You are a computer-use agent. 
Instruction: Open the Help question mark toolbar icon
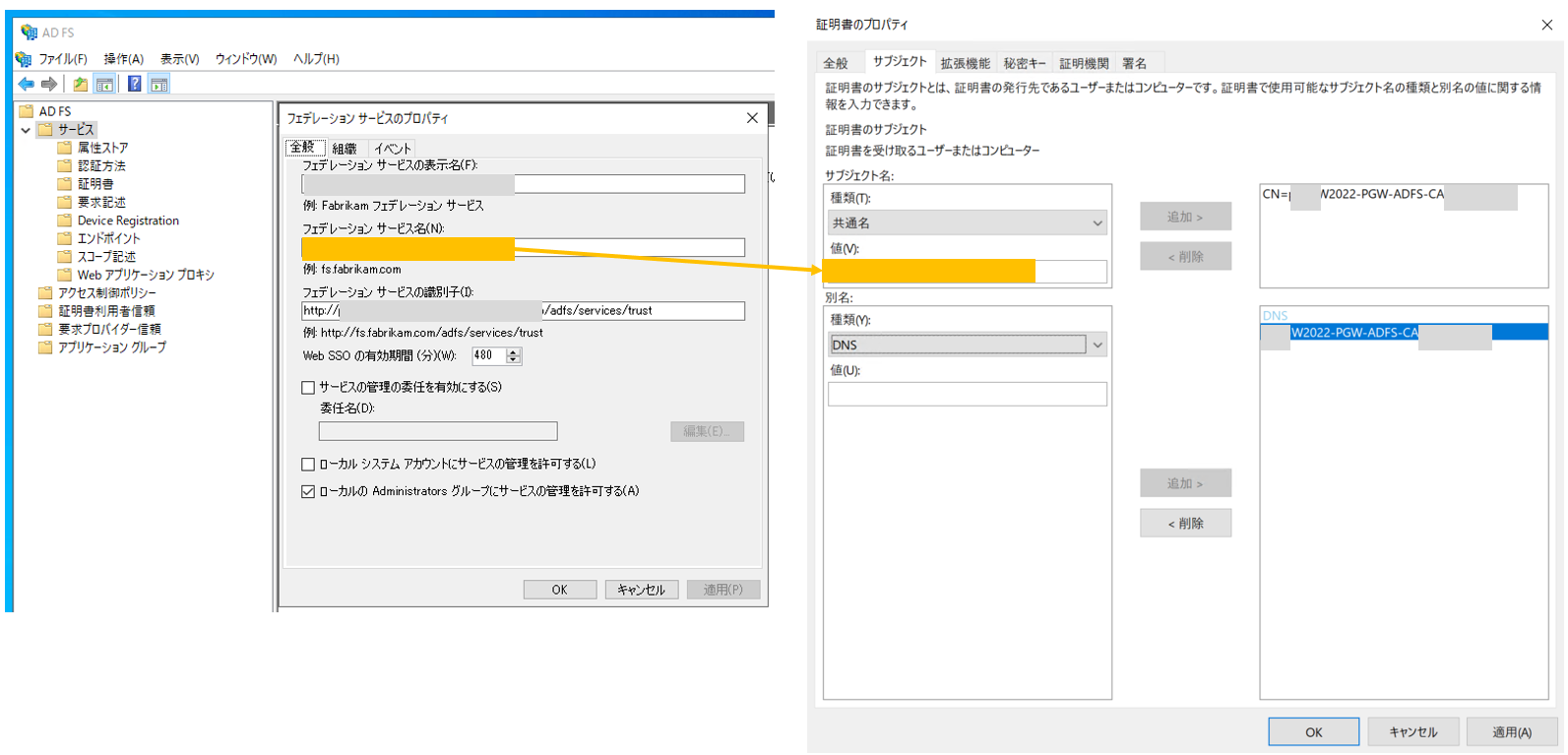click(x=135, y=85)
